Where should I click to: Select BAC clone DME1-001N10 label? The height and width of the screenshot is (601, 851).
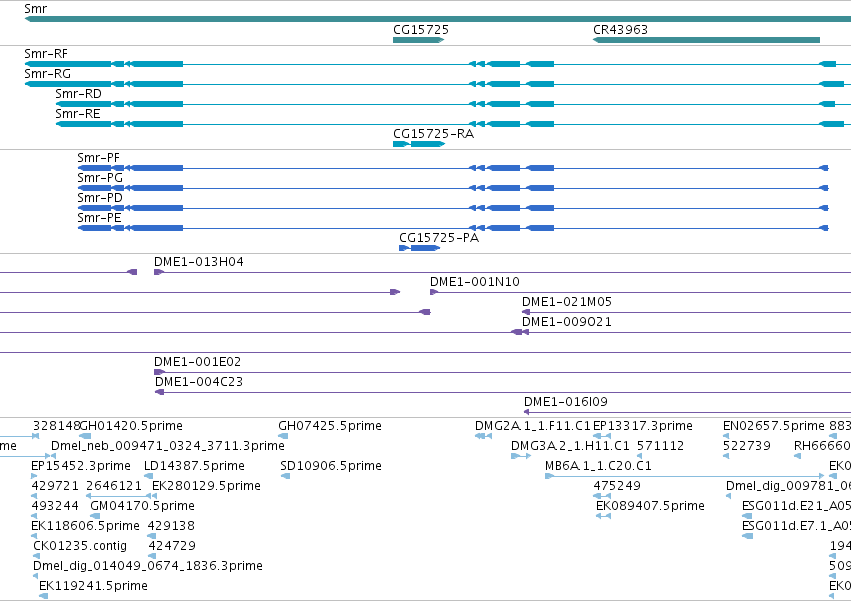click(x=475, y=282)
